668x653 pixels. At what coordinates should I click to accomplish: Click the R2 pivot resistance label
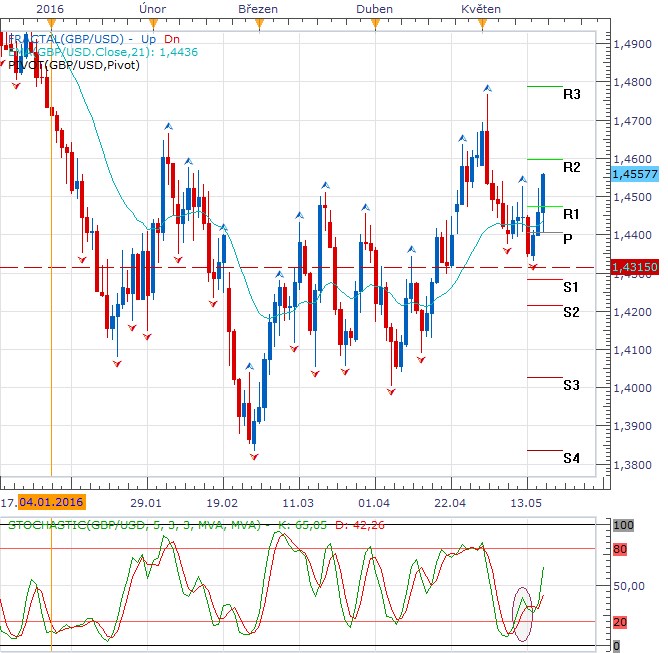click(x=571, y=167)
